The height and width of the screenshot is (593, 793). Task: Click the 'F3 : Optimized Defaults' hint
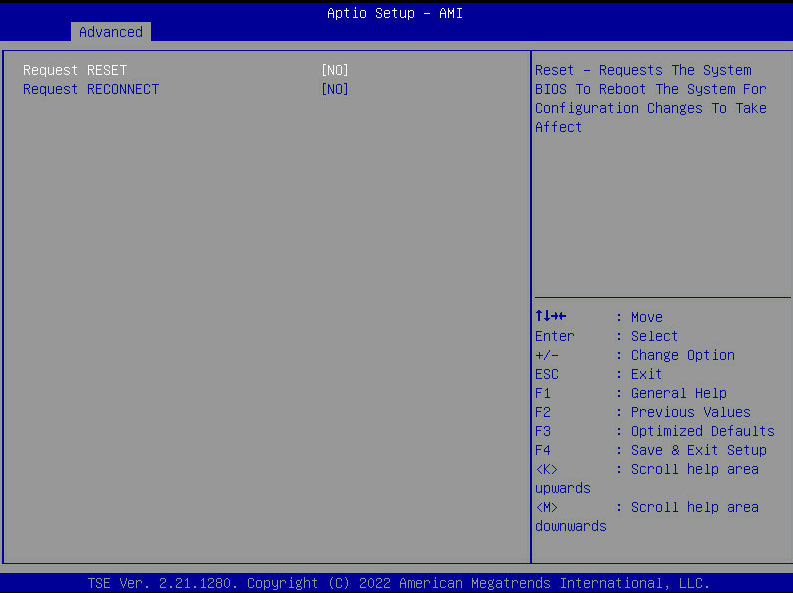point(655,431)
